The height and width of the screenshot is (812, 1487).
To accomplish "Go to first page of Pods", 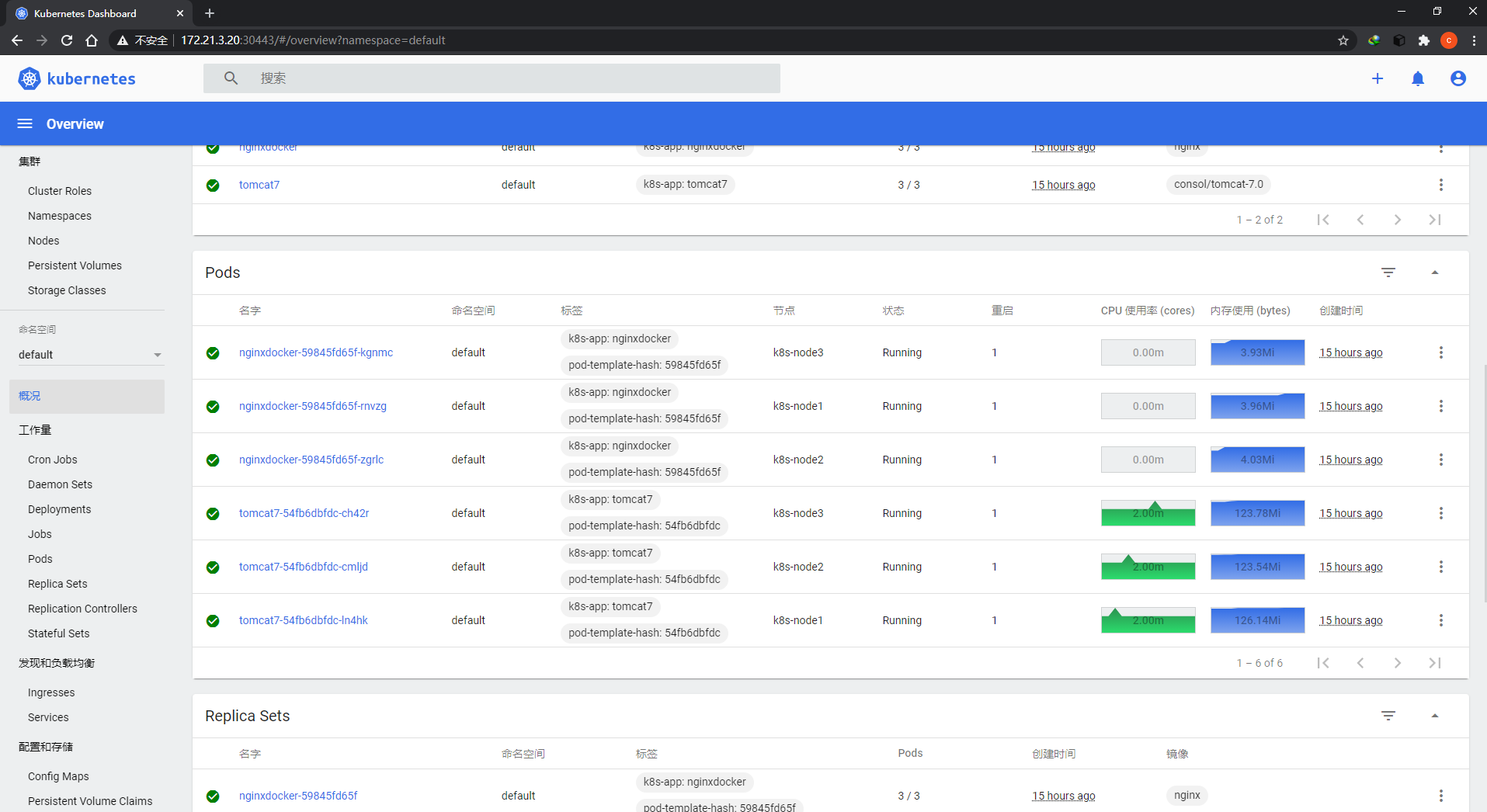I will click(1323, 663).
